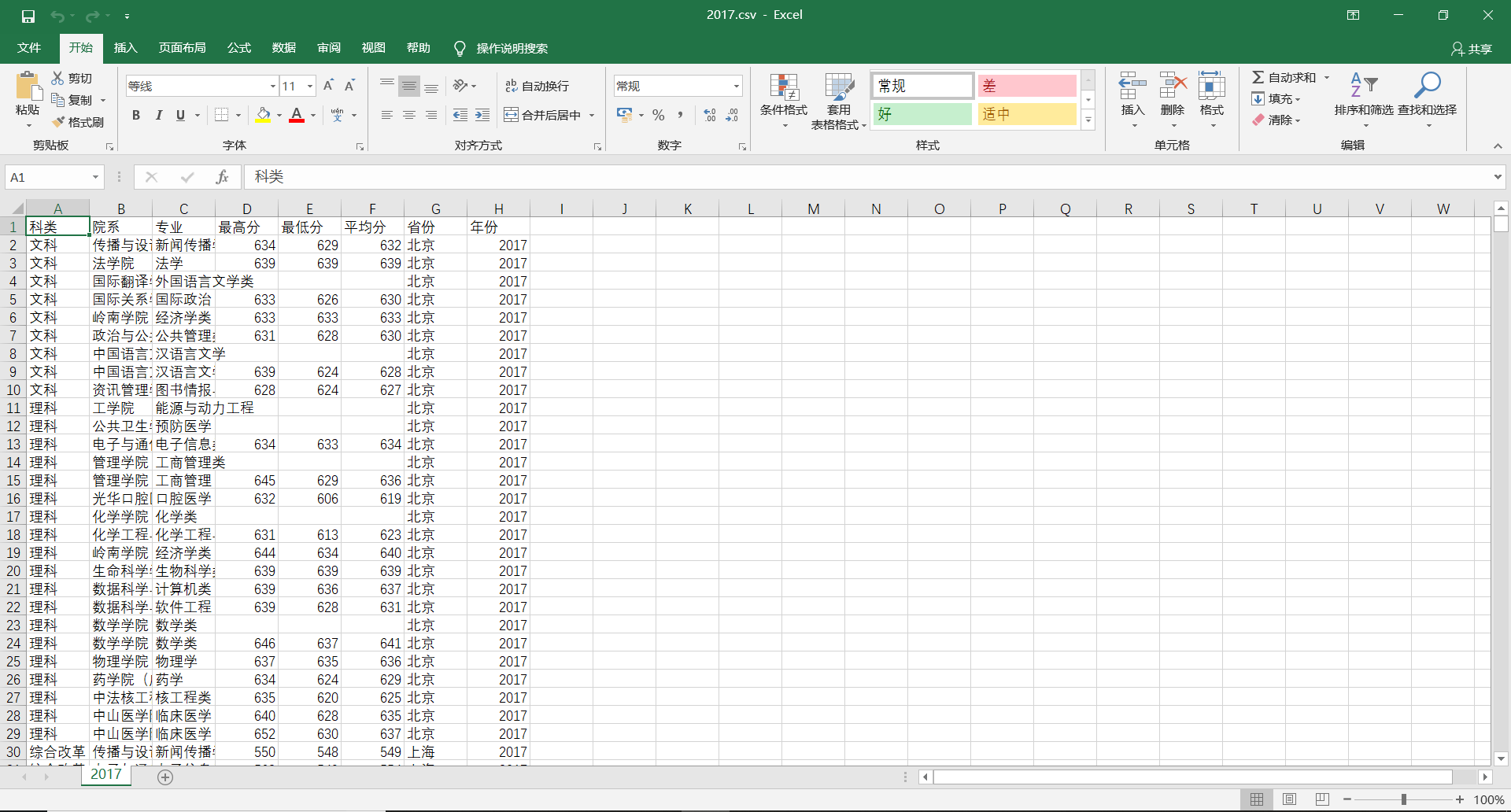Click the Insert Function fx icon
The height and width of the screenshot is (812, 1511).
click(x=222, y=177)
